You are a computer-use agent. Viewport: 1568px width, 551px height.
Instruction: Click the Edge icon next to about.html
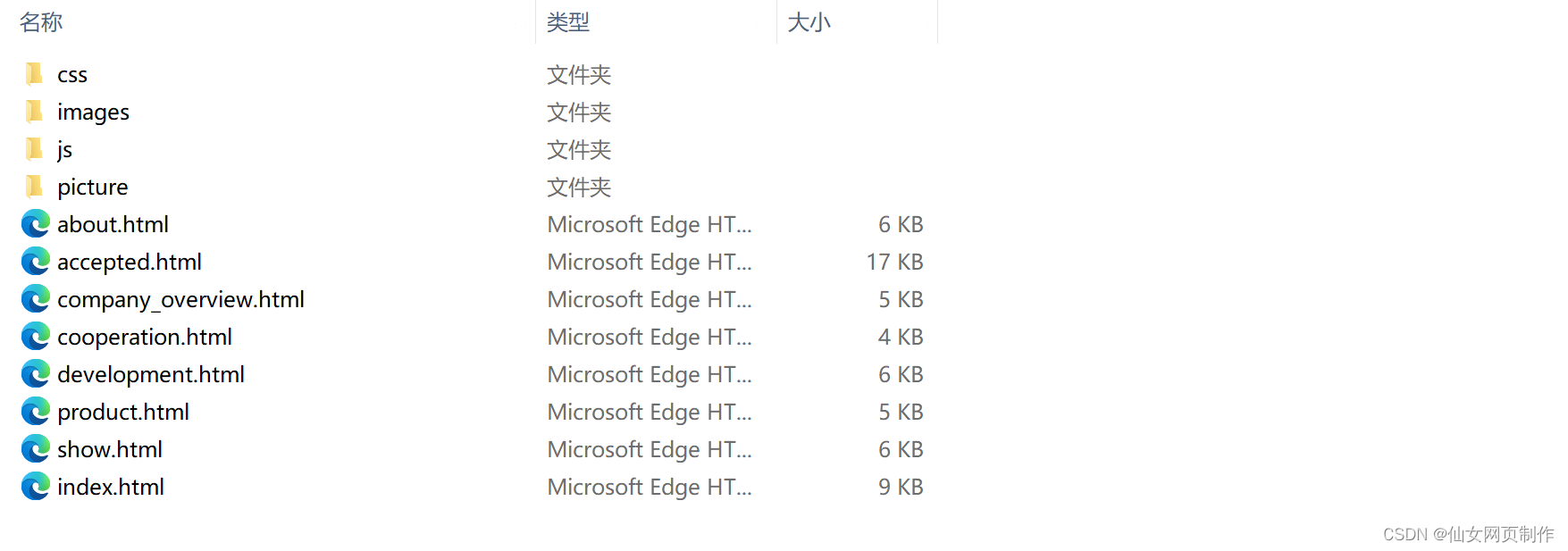coord(34,224)
